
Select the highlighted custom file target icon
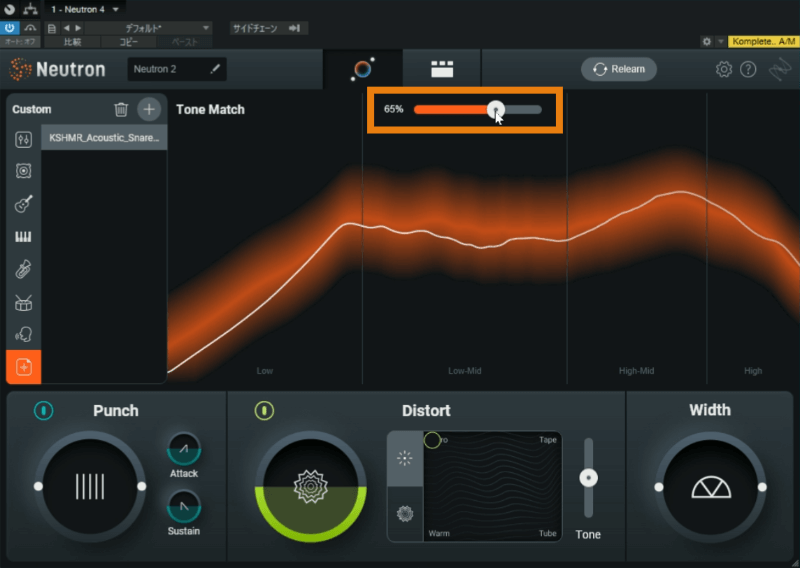click(23, 367)
